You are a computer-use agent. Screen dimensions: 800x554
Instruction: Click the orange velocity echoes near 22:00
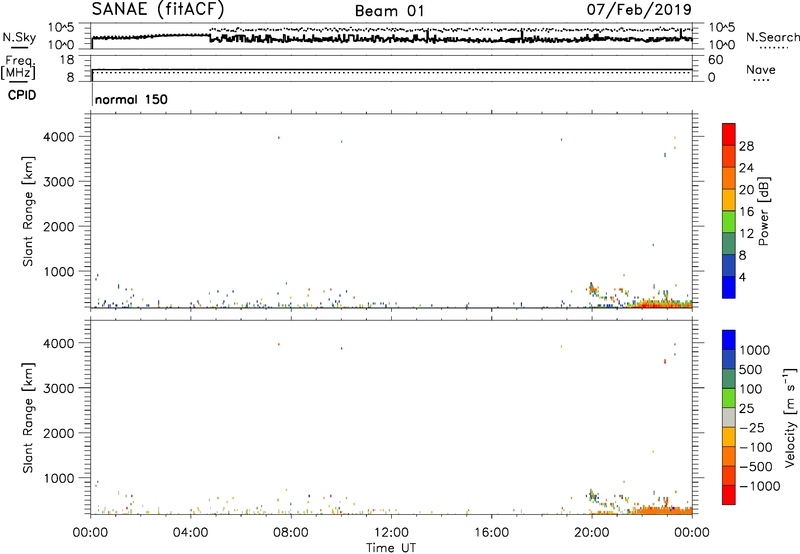(662, 510)
